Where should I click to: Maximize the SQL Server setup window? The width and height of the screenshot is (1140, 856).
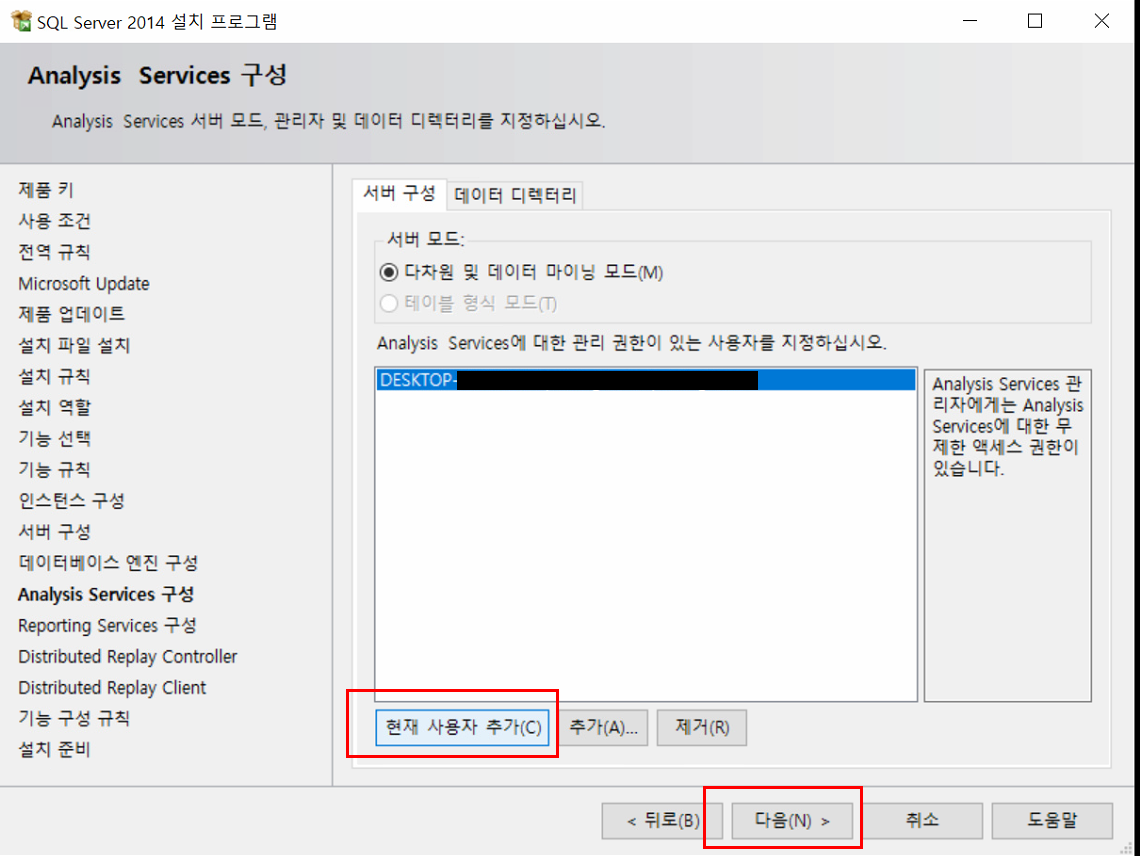tap(1035, 21)
